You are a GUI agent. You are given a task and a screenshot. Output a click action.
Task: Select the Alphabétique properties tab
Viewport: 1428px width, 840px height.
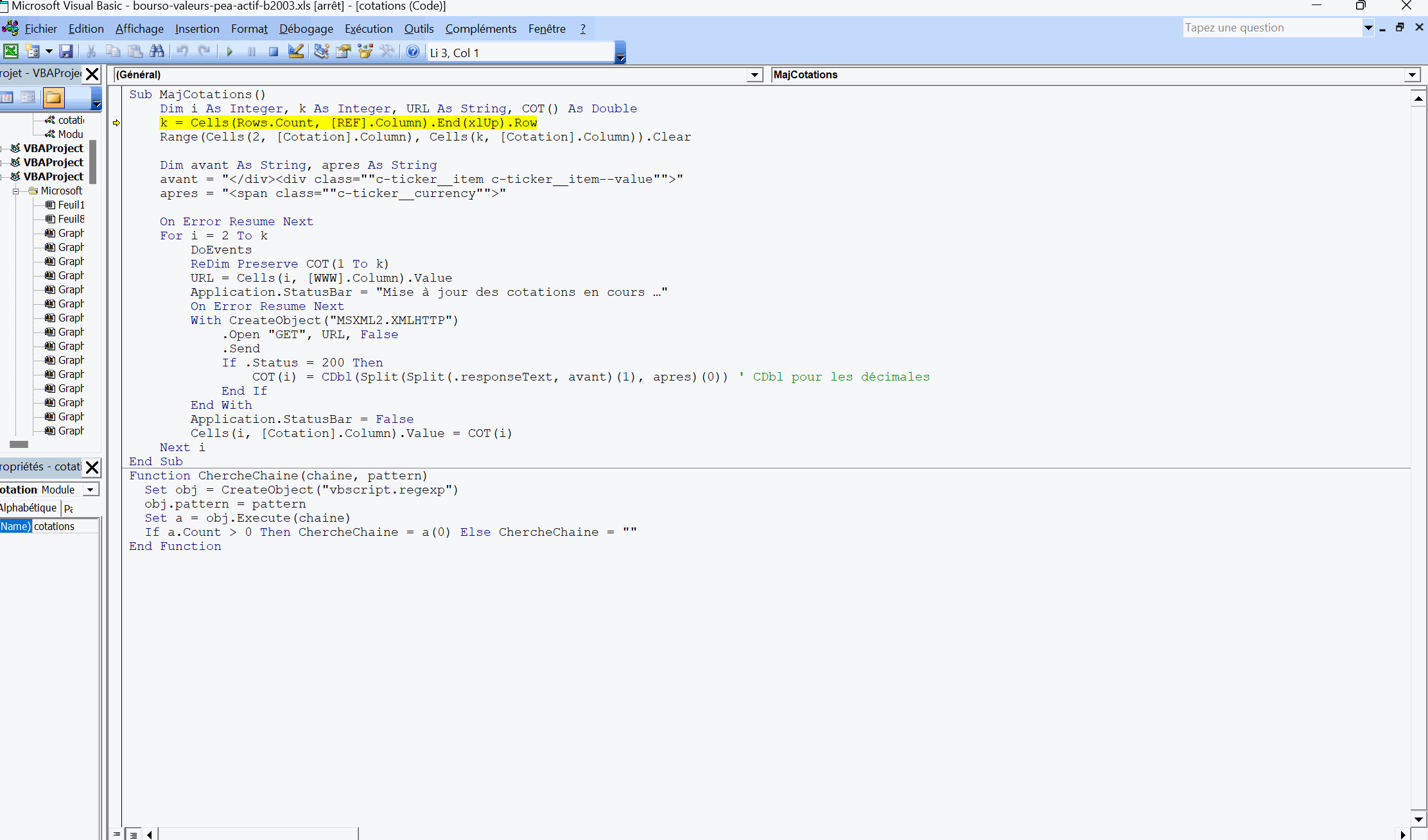pyautogui.click(x=29, y=508)
